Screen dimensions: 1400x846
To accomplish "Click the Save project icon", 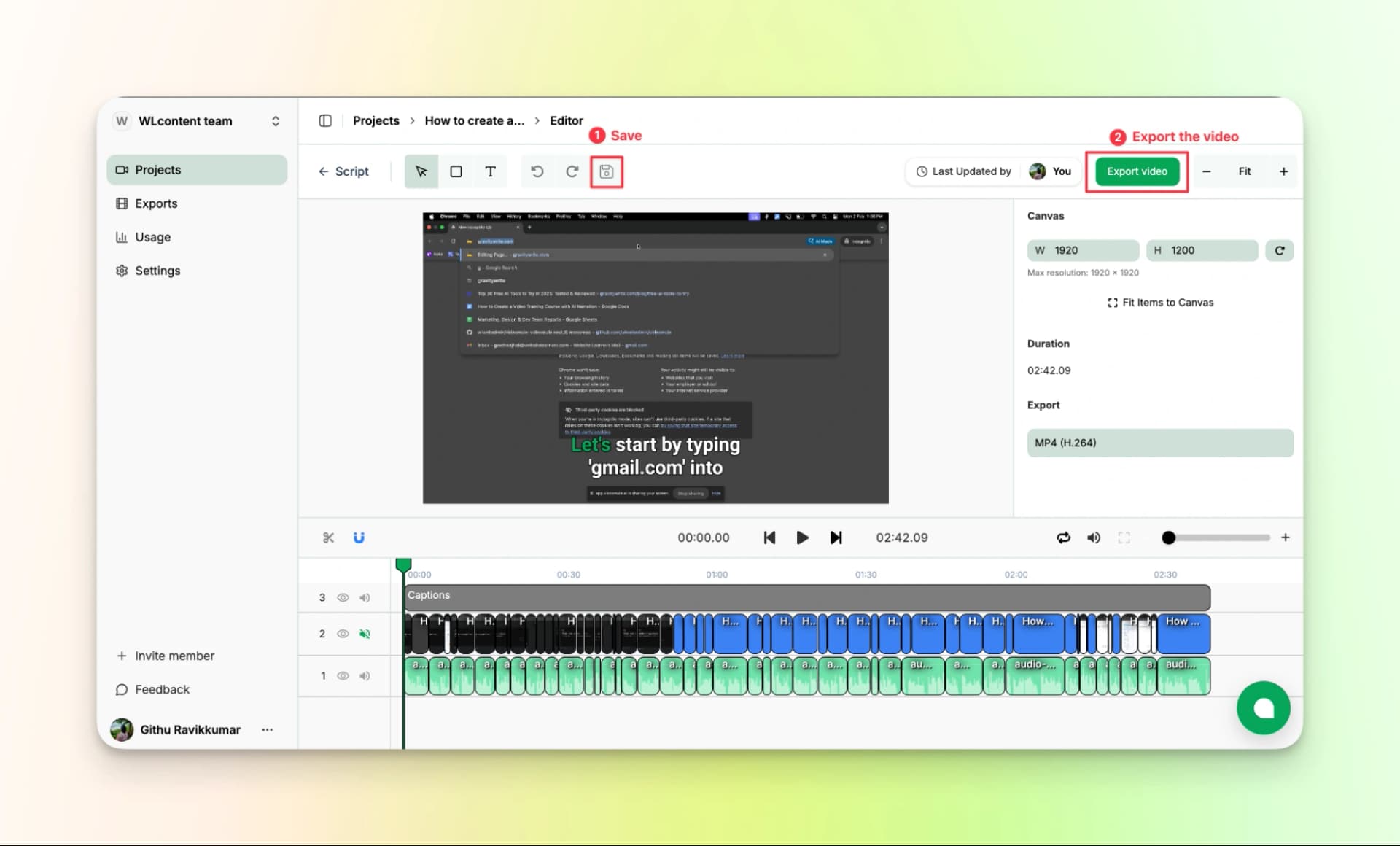I will tap(606, 171).
